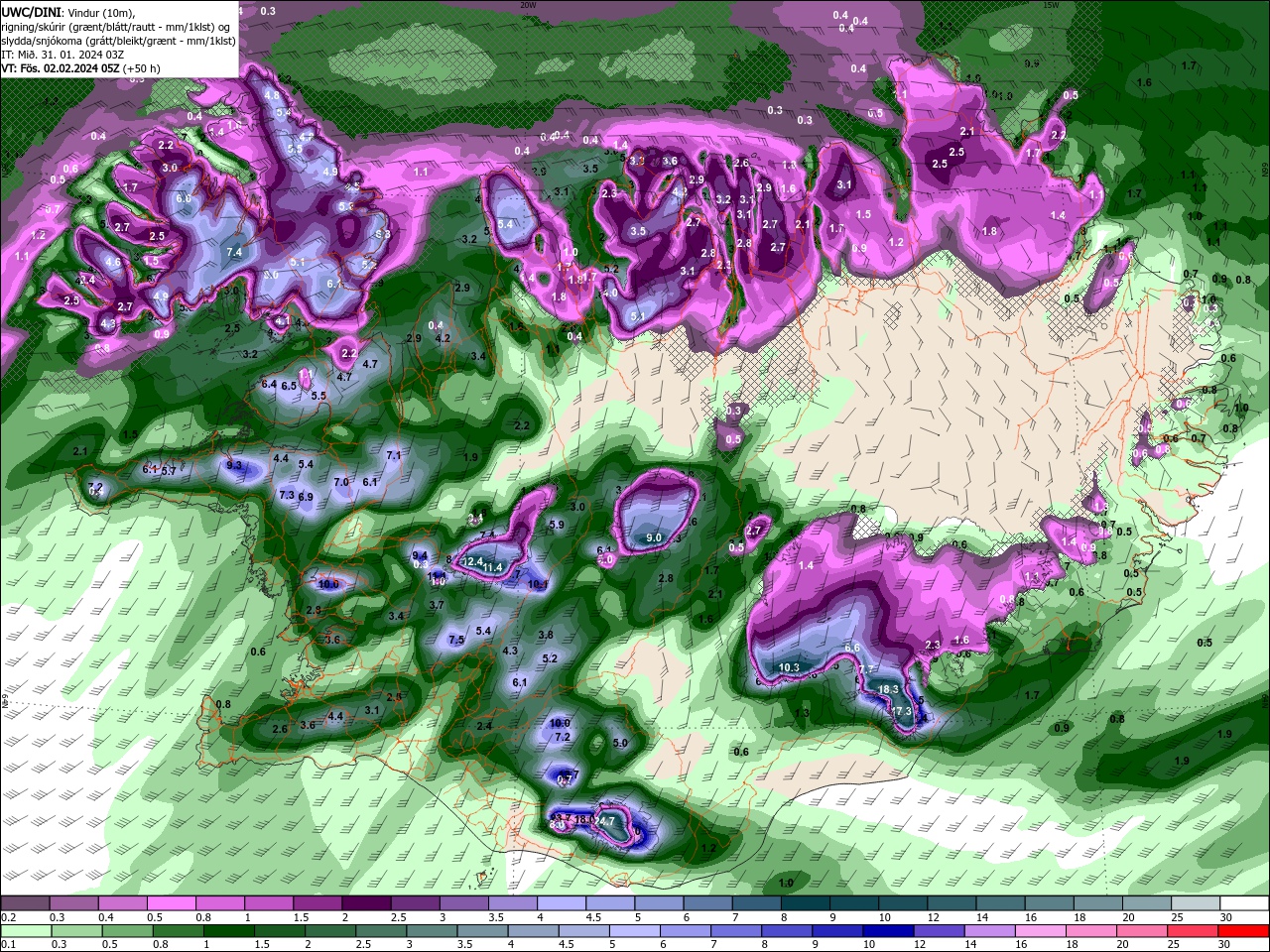Click the 7.0 precipitation value label
The image size is (1270, 952).
coord(341,481)
